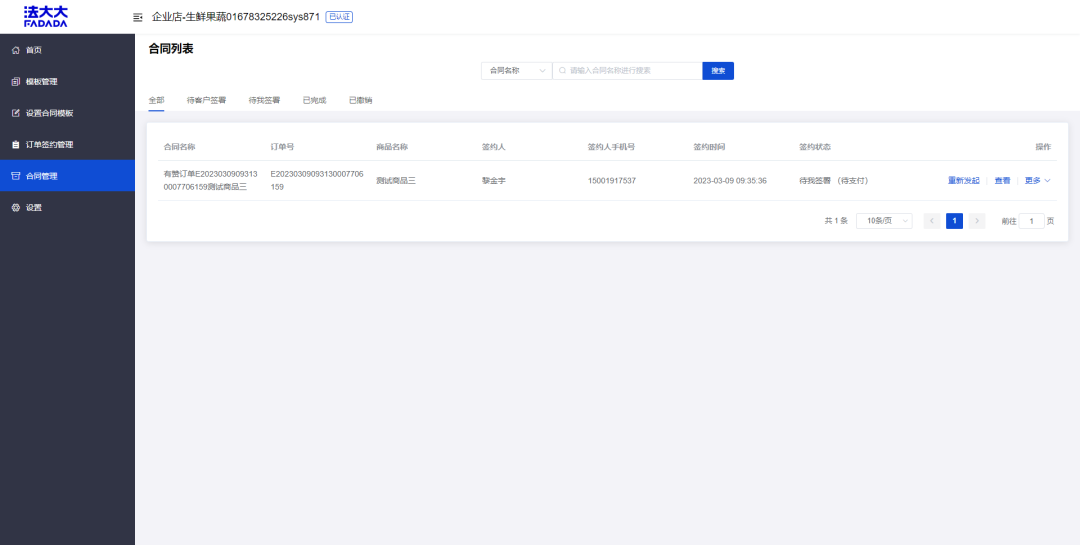Image resolution: width=1080 pixels, height=545 pixels.
Task: Expand the 更多 actions dropdown
Action: click(x=1037, y=181)
